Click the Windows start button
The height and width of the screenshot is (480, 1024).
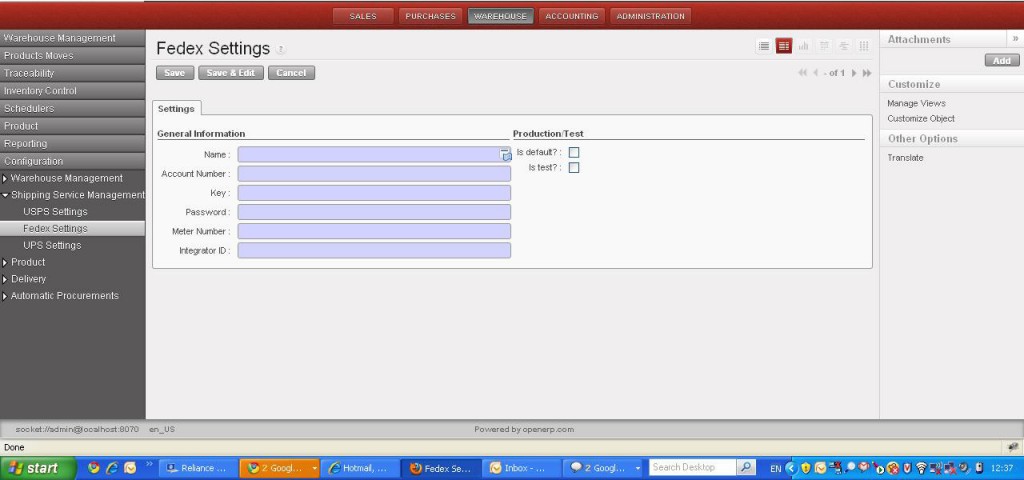click(37, 468)
